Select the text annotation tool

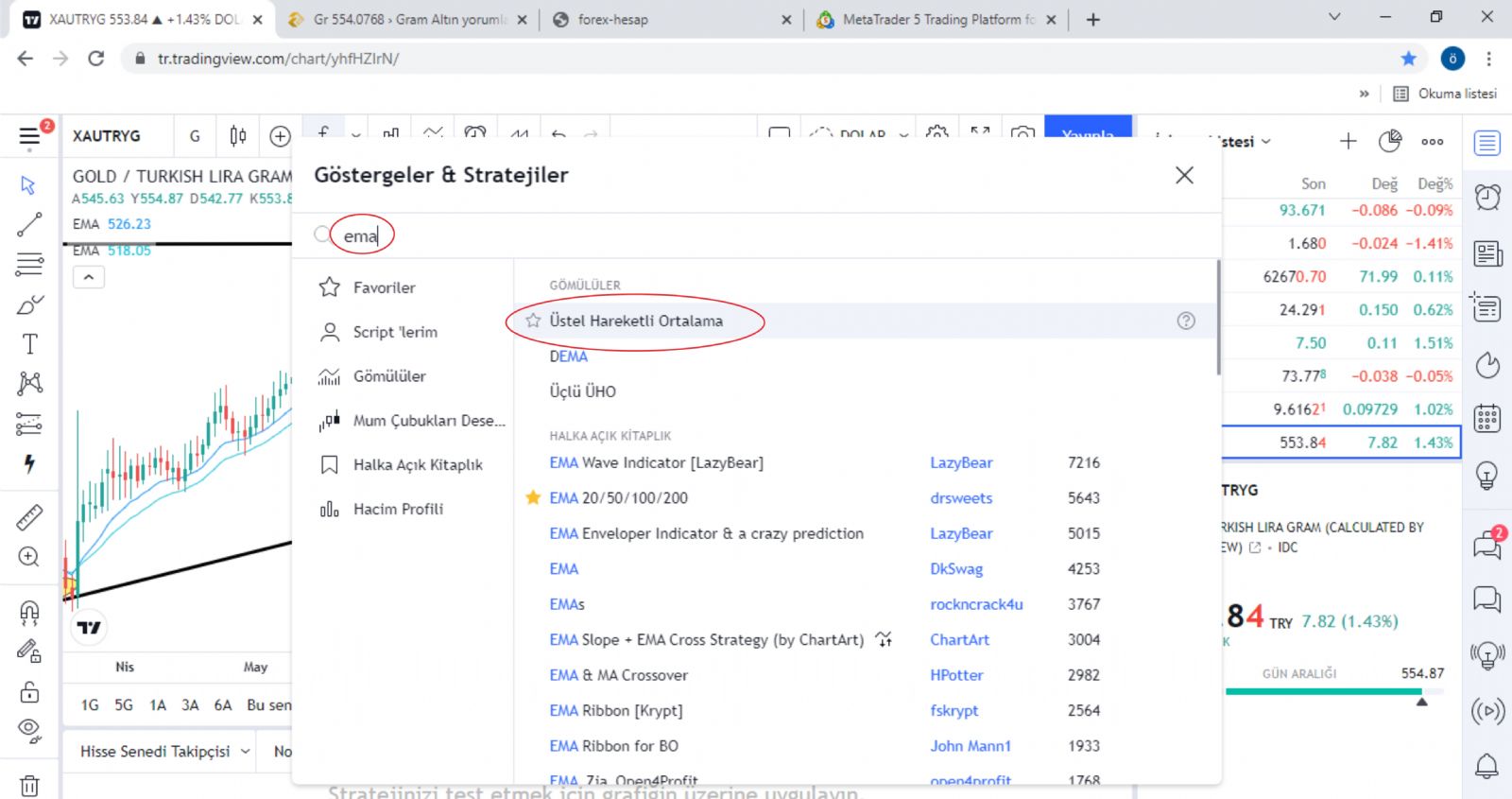(29, 344)
